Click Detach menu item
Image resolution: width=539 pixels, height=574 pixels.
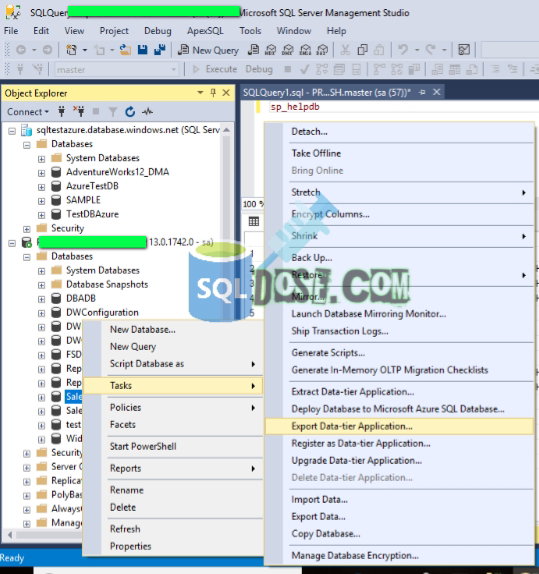coord(309,131)
